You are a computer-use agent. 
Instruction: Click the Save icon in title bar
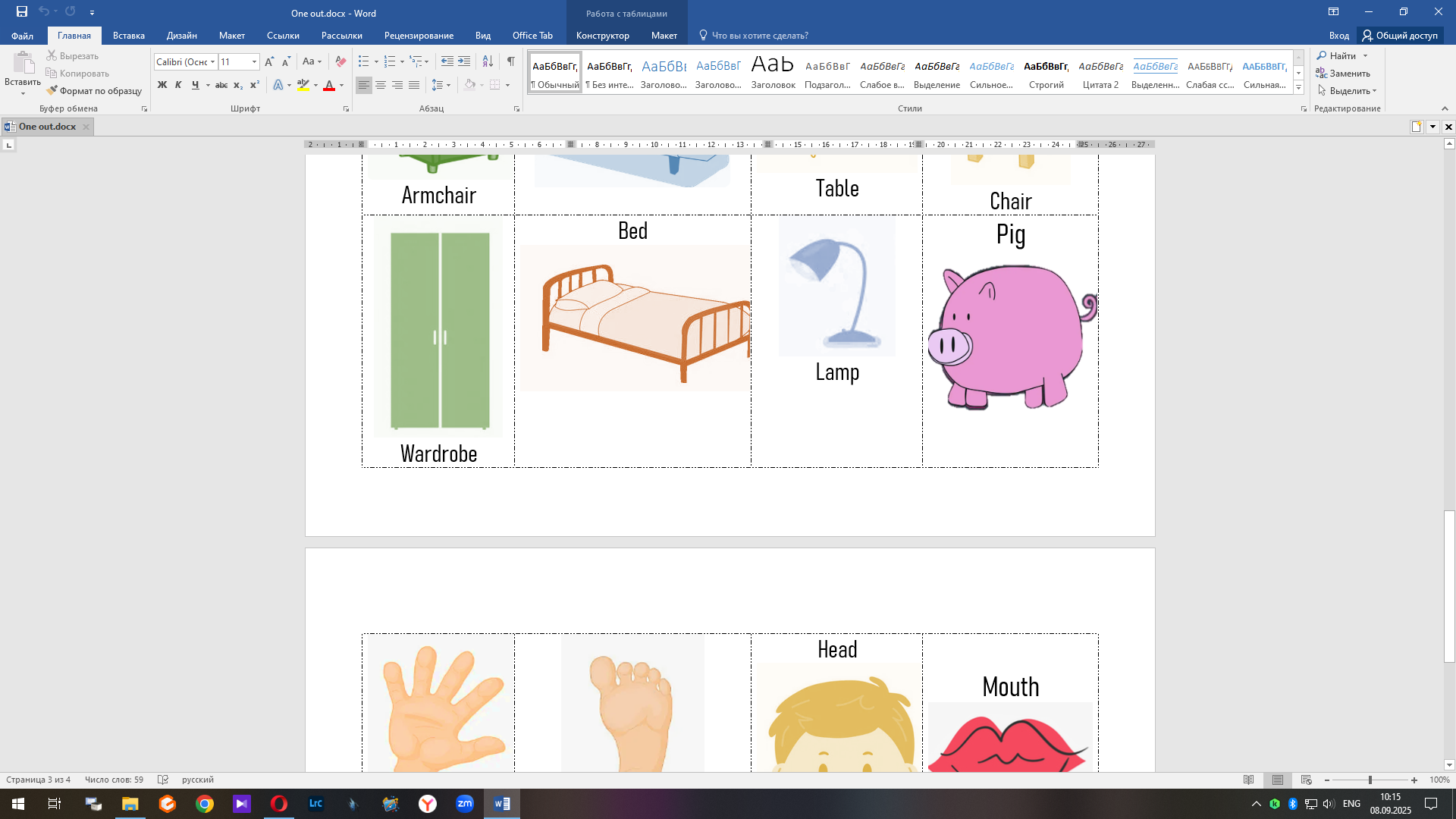22,11
